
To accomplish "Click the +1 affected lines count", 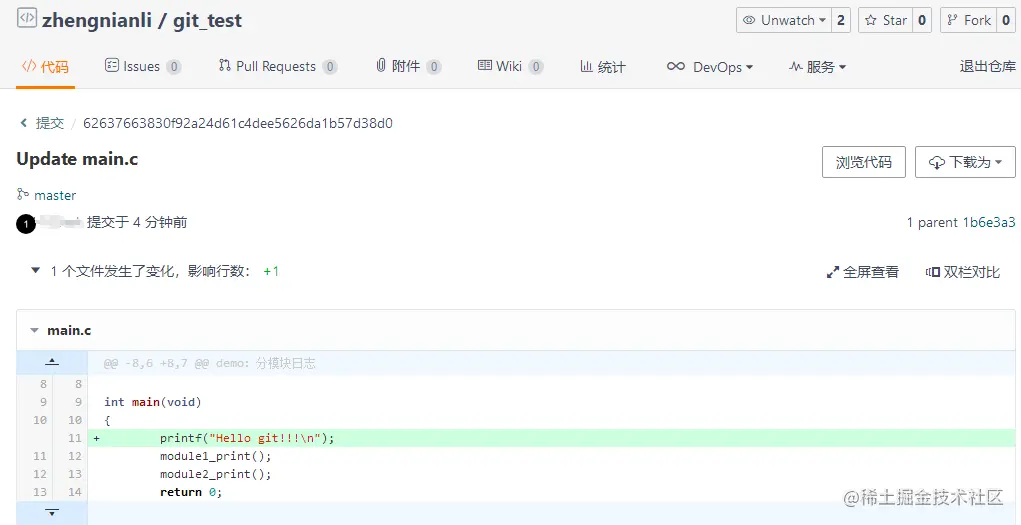I will (271, 272).
